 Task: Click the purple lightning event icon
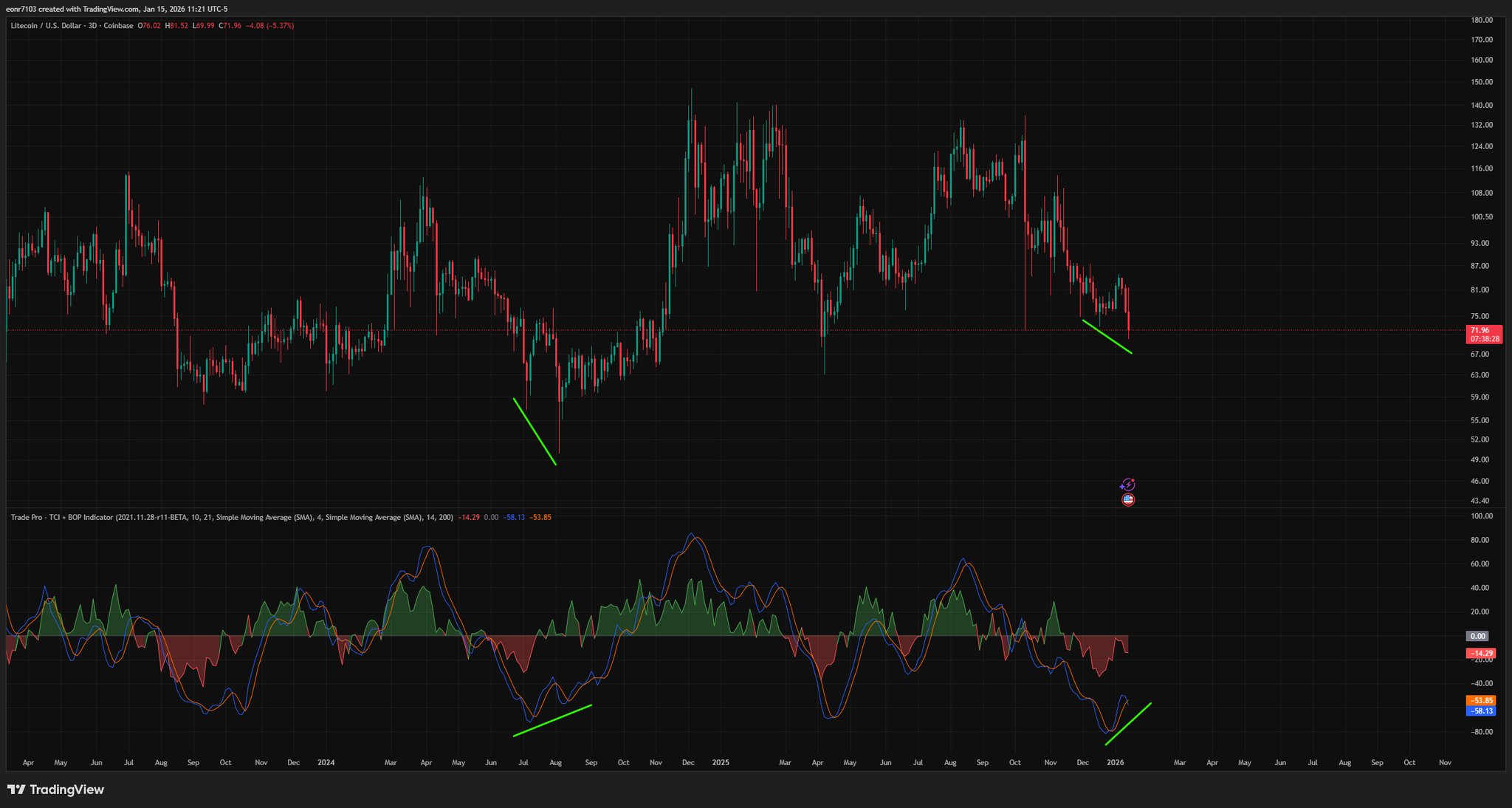(x=1127, y=485)
